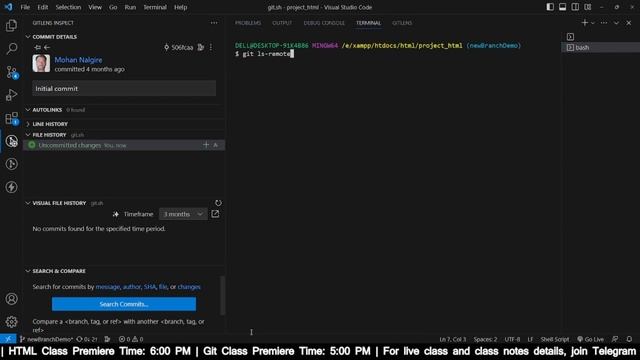Switch to the Problems tab

(x=248, y=23)
